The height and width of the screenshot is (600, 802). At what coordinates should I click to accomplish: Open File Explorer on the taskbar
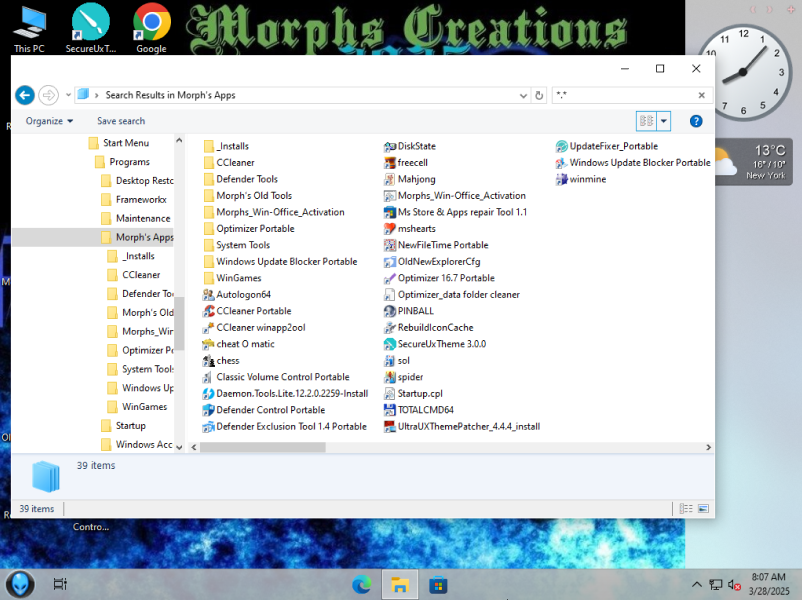pyautogui.click(x=399, y=584)
